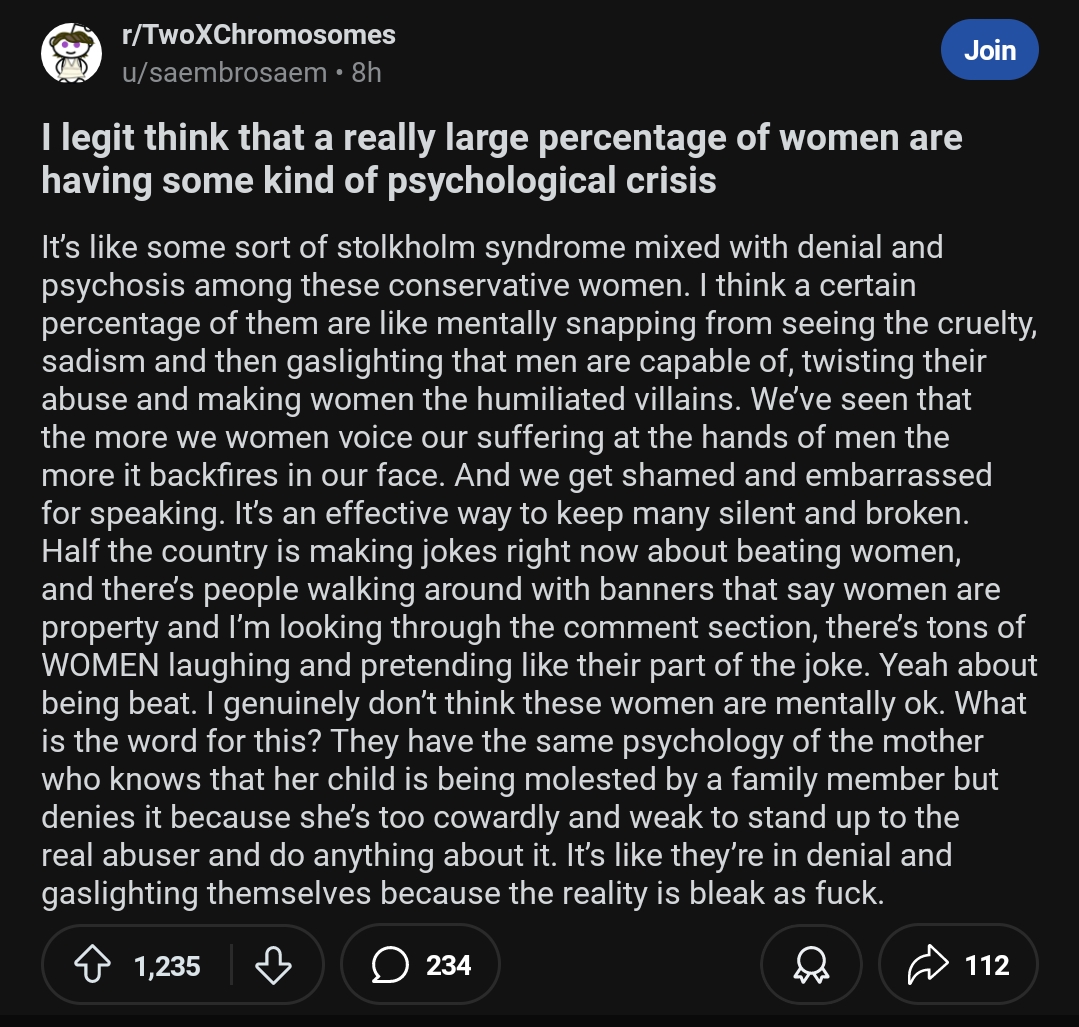Click the capitalized word WOMEN in the body
The width and height of the screenshot is (1079, 1027).
tap(104, 665)
